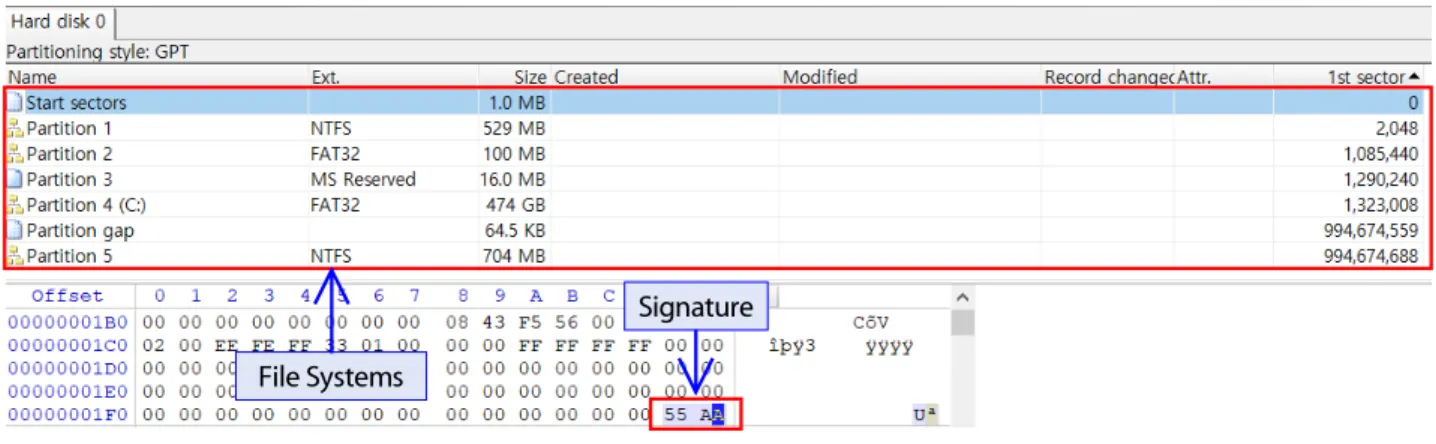Click the highlighted AA signature byte
The height and width of the screenshot is (444, 1436).
[710, 414]
